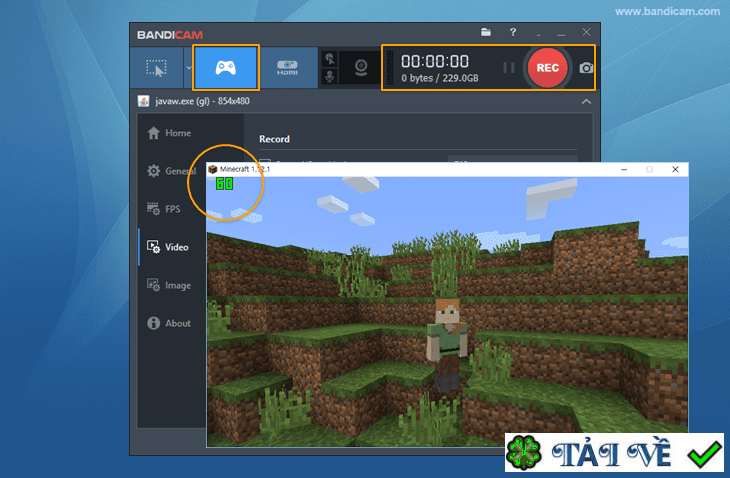Image resolution: width=730 pixels, height=478 pixels.
Task: Minimize the Minecraft window
Action: [x=624, y=169]
